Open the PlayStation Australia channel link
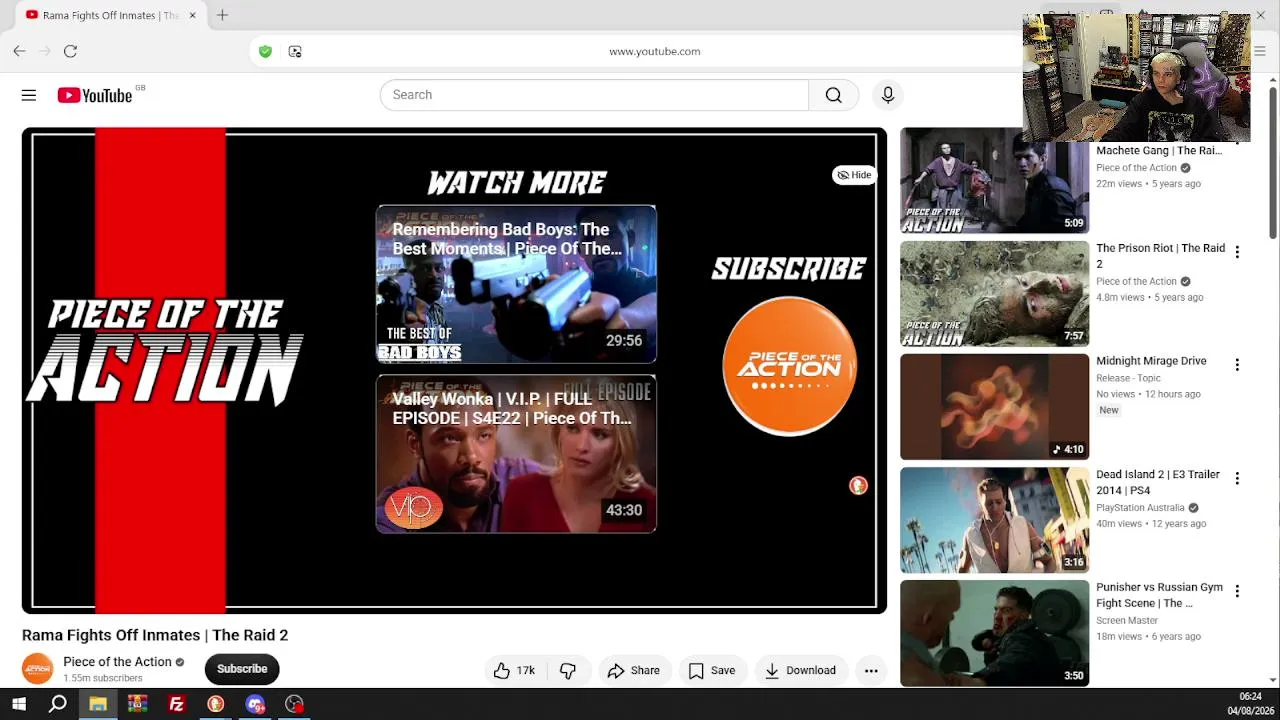This screenshot has width=1280, height=720. [x=1140, y=508]
